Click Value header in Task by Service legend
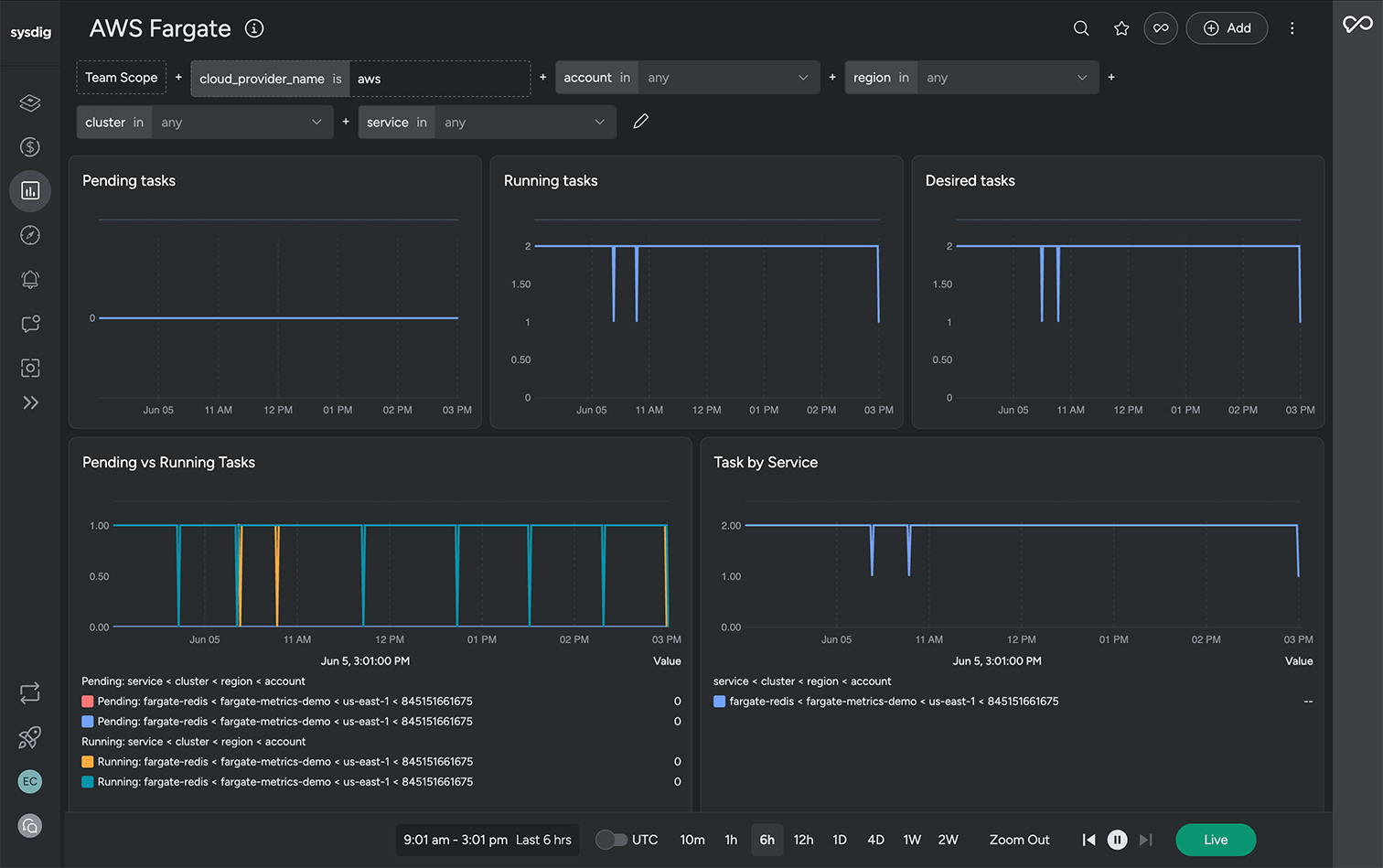This screenshot has height=868, width=1383. point(1299,661)
